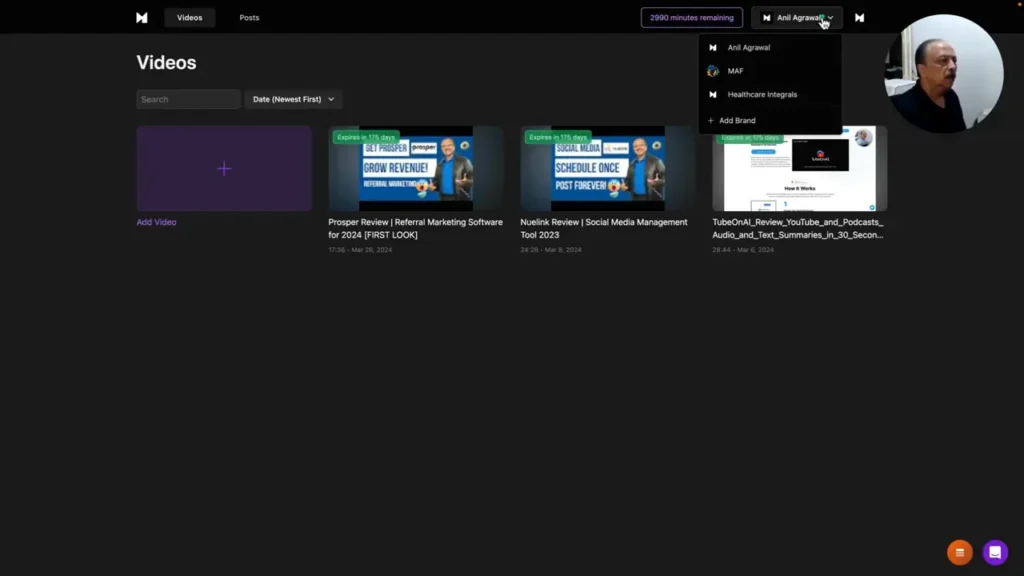The image size is (1024, 576).
Task: Click the purple Add Video plus tile
Action: 224,168
